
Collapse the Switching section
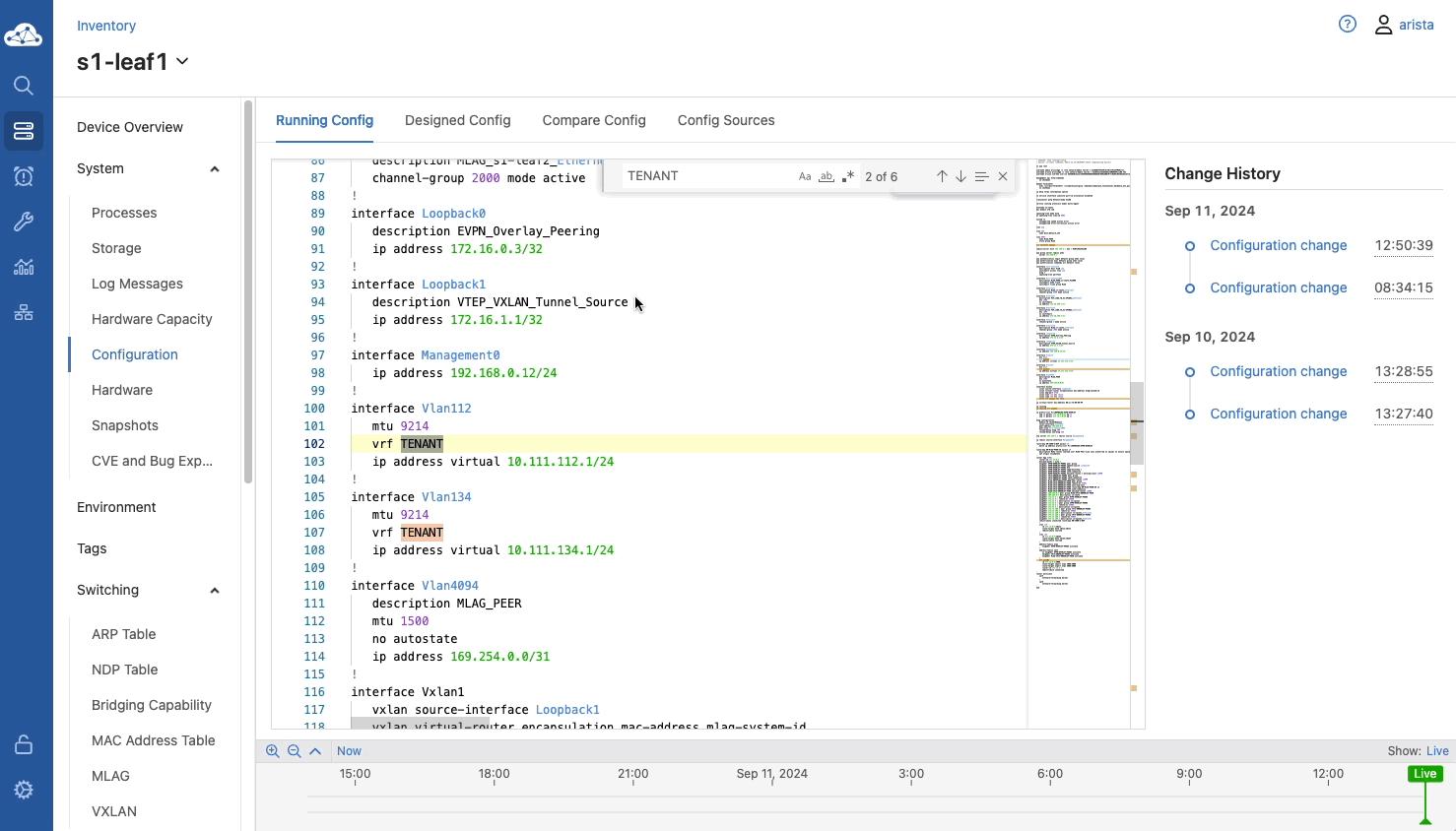(214, 591)
